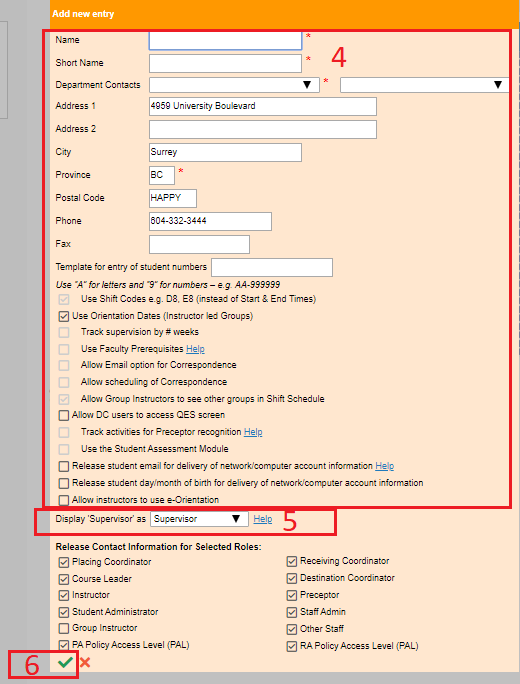Click the green checkmark save icon
The height and width of the screenshot is (684, 520).
point(65,663)
